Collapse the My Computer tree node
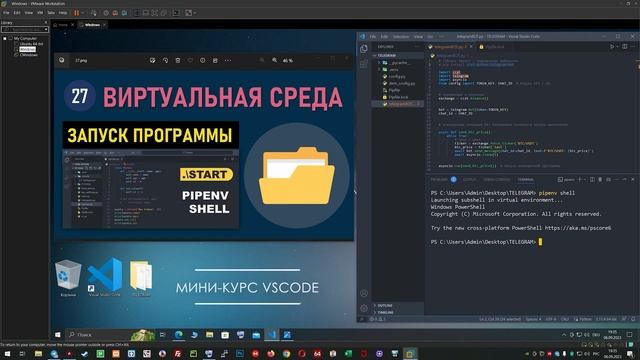The height and width of the screenshot is (360, 640). (5, 38)
